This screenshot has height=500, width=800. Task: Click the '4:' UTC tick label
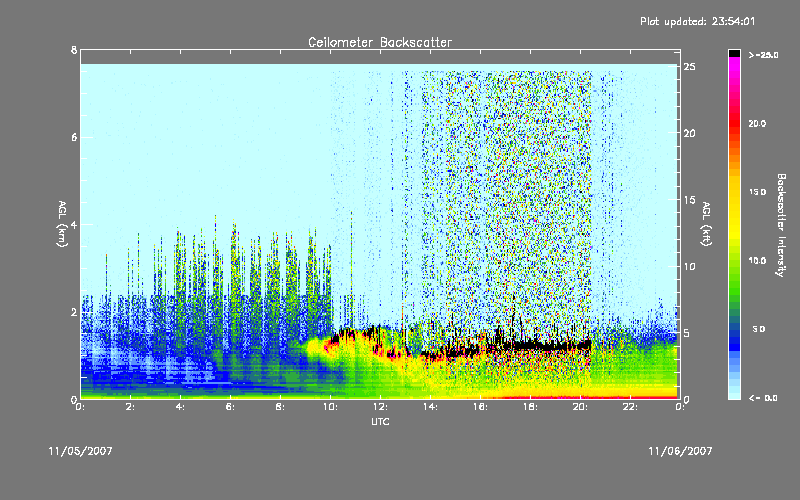[181, 407]
